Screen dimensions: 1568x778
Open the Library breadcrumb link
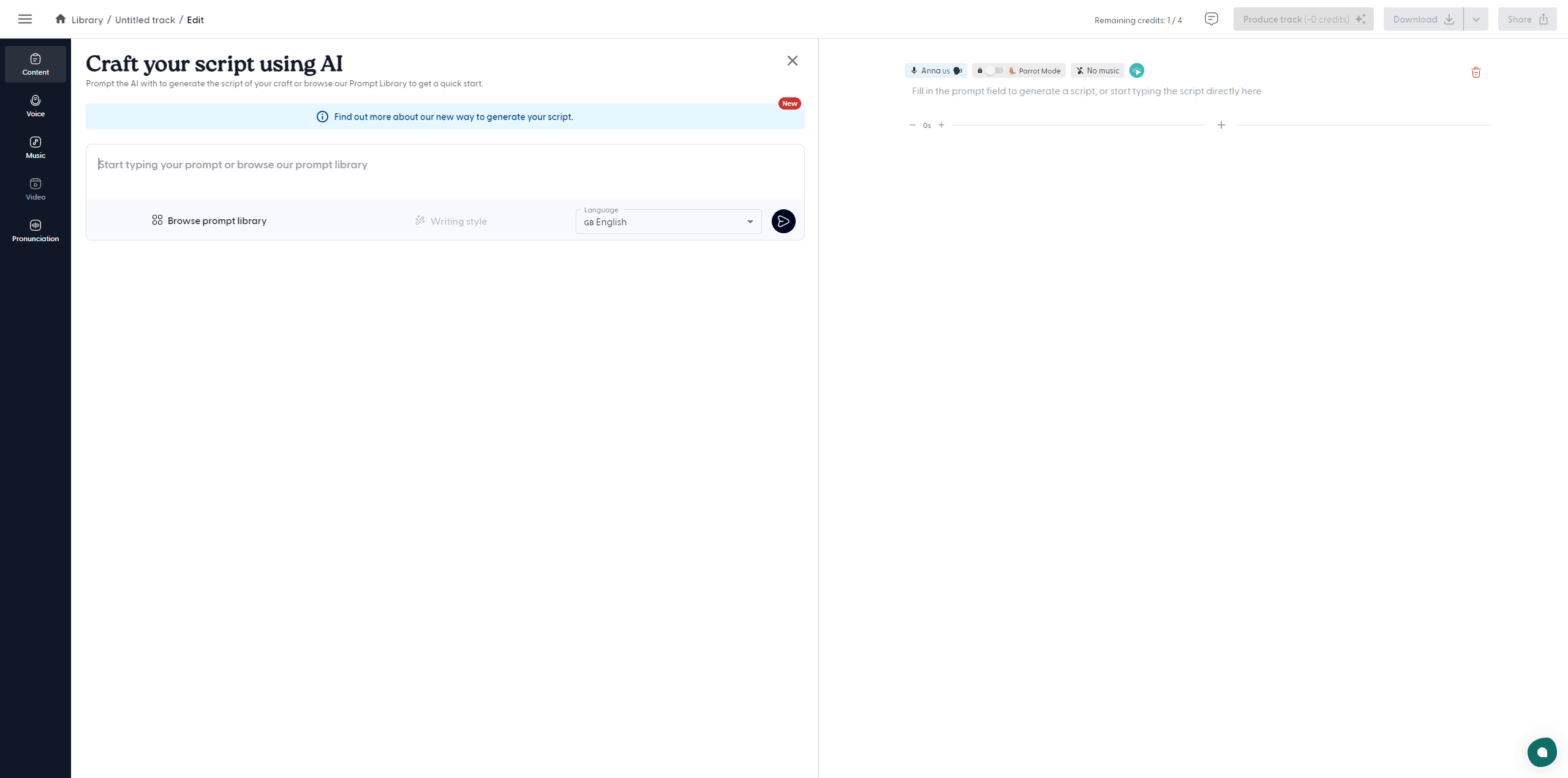(x=87, y=20)
